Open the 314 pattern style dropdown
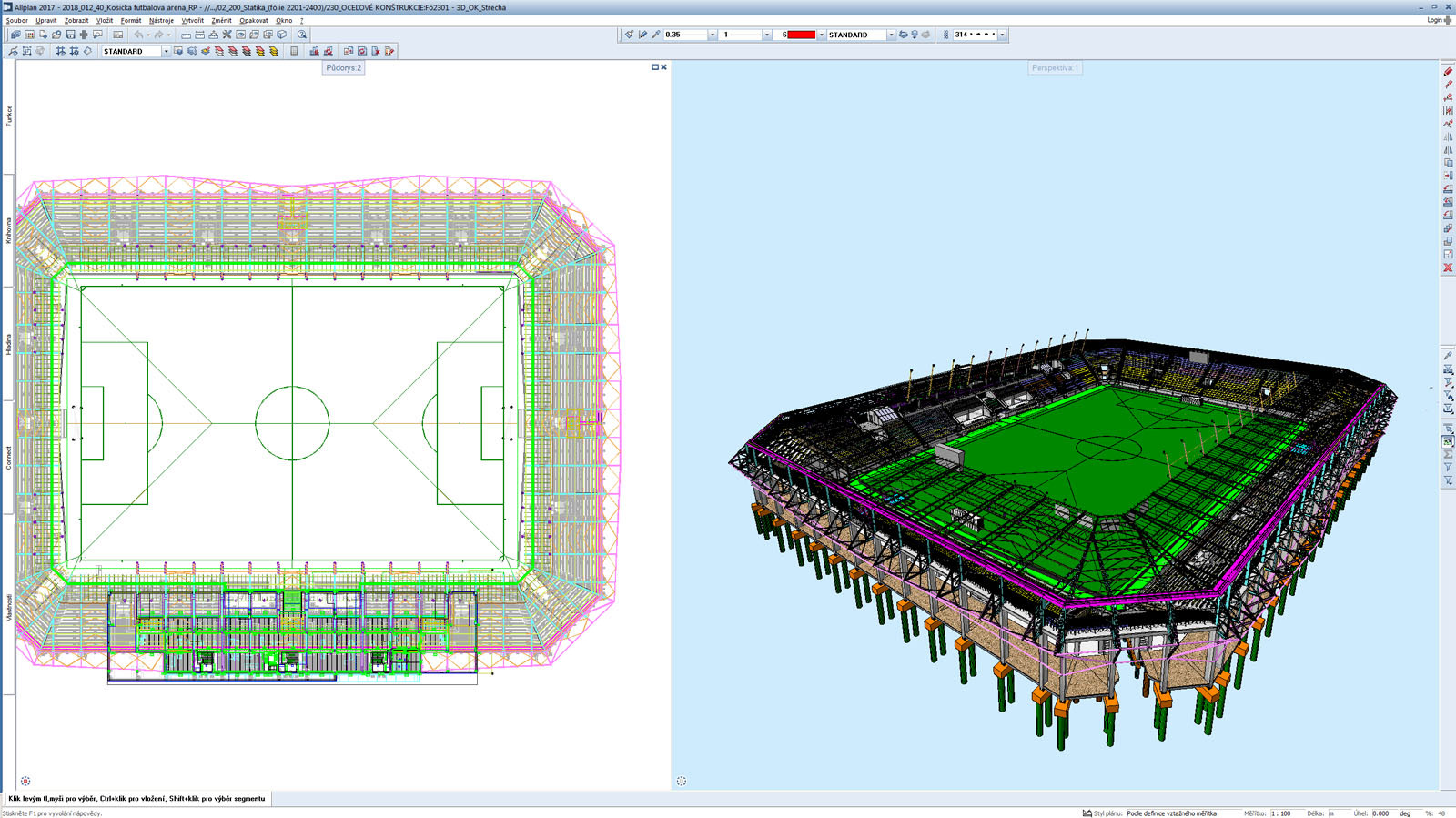This screenshot has width=1456, height=818. [1002, 35]
